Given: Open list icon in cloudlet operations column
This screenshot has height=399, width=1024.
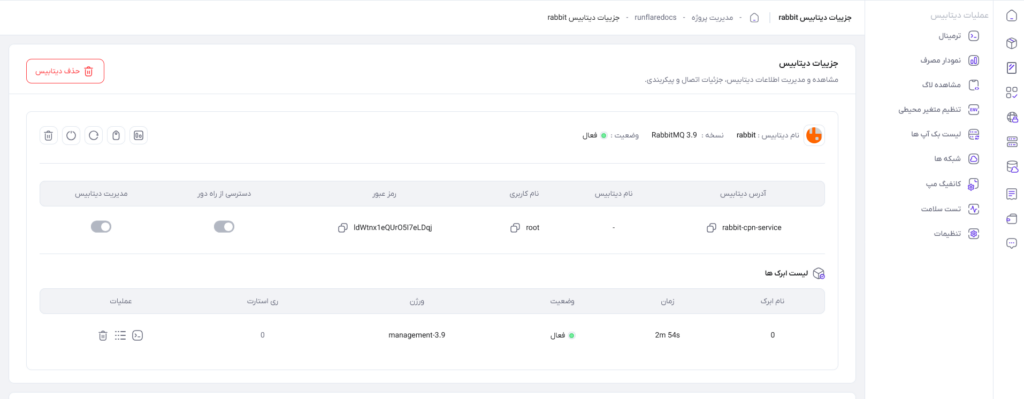Looking at the screenshot, I should (120, 335).
